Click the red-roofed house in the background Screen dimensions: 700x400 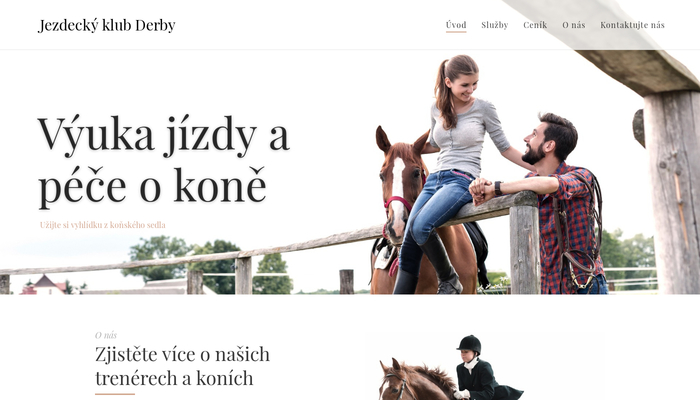[x=43, y=286]
